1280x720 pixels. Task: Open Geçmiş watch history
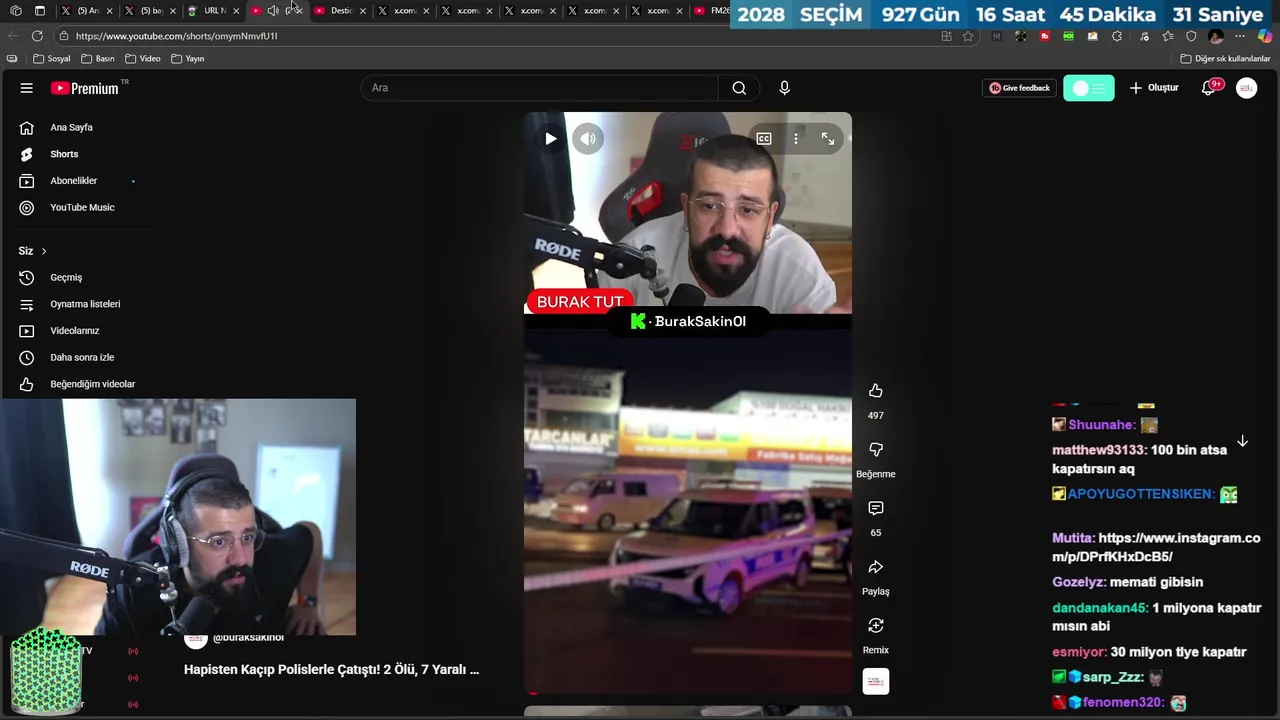pyautogui.click(x=66, y=277)
